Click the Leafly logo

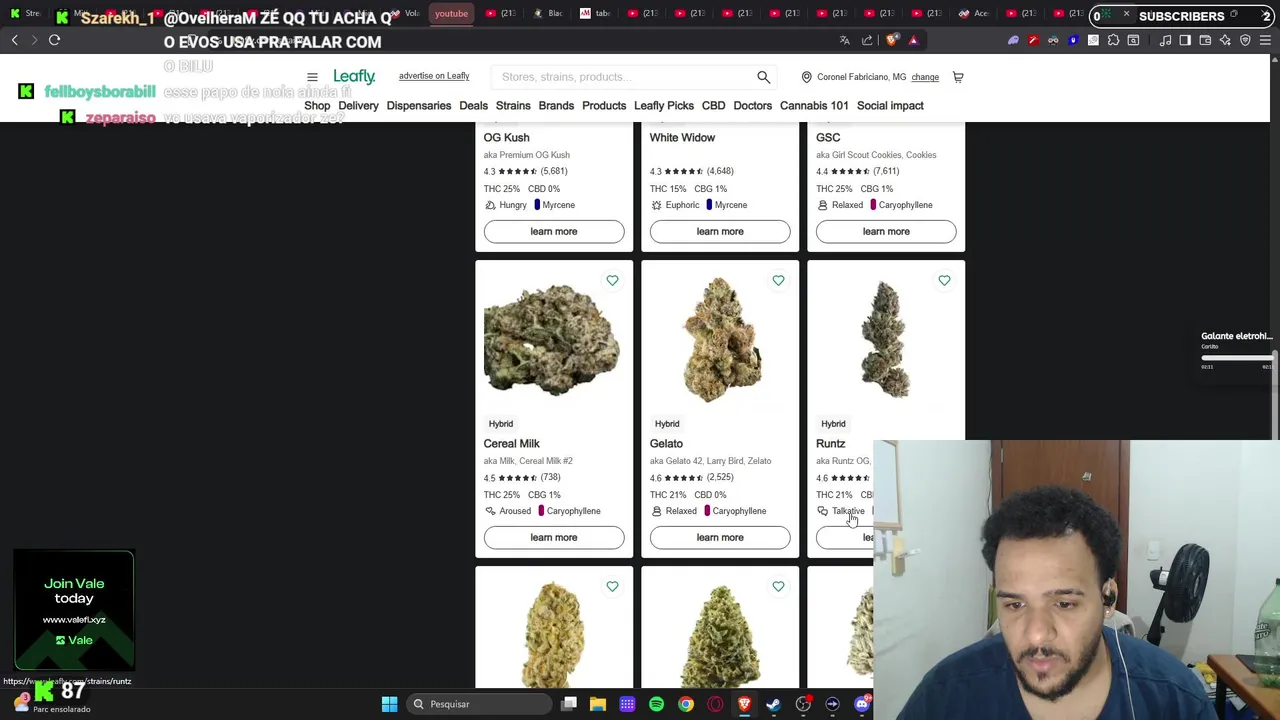pyautogui.click(x=354, y=76)
